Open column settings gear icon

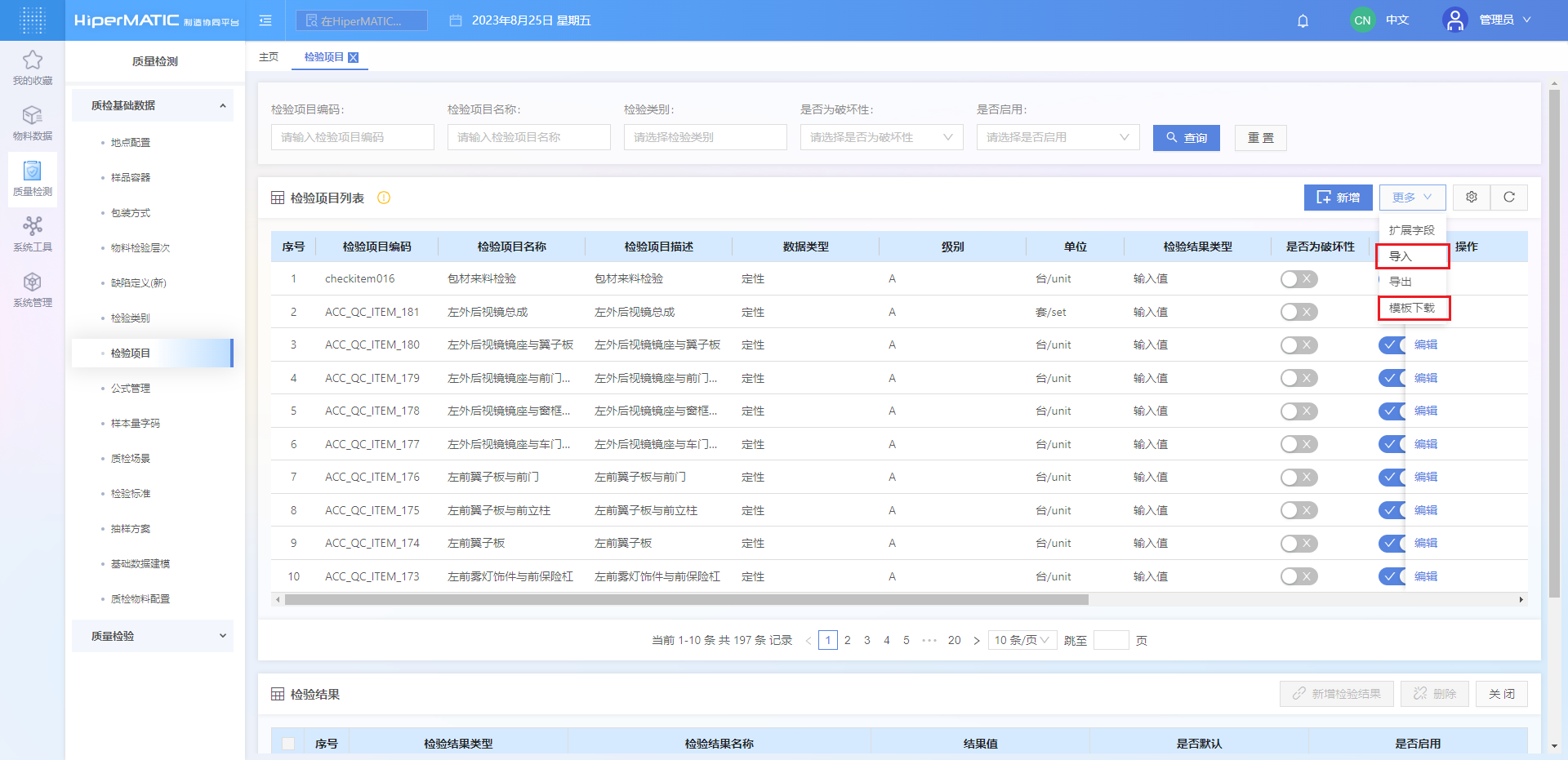pyautogui.click(x=1472, y=197)
